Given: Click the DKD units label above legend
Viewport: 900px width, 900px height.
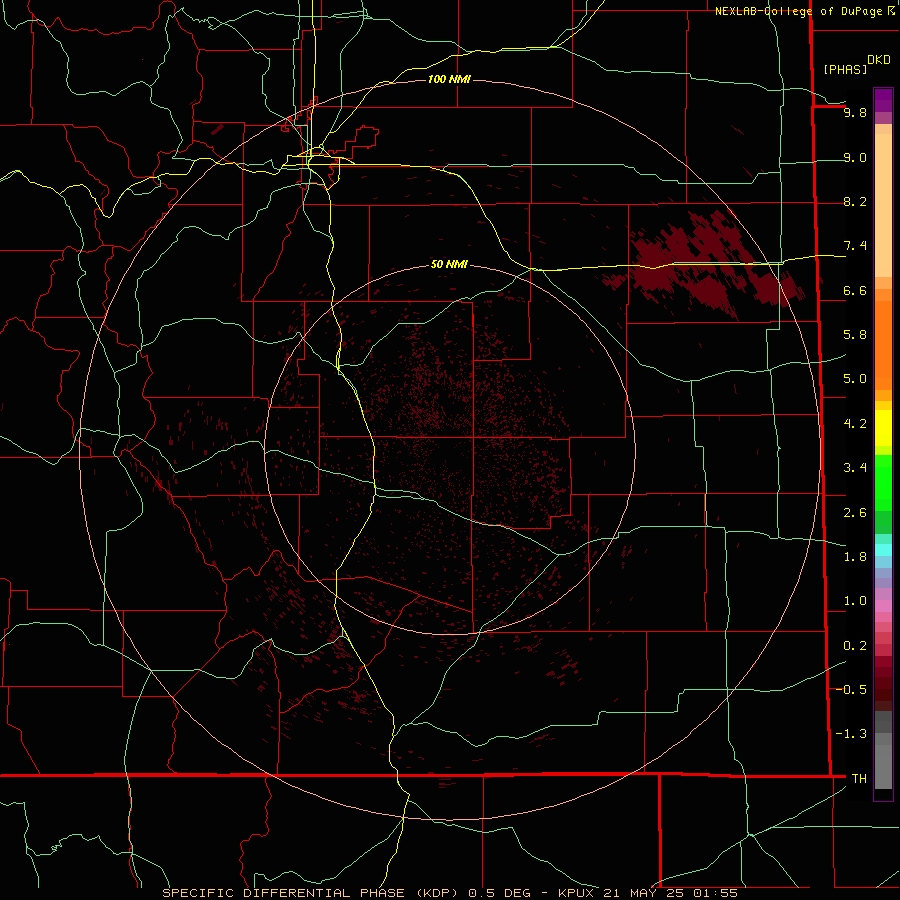Looking at the screenshot, I should coord(879,60).
